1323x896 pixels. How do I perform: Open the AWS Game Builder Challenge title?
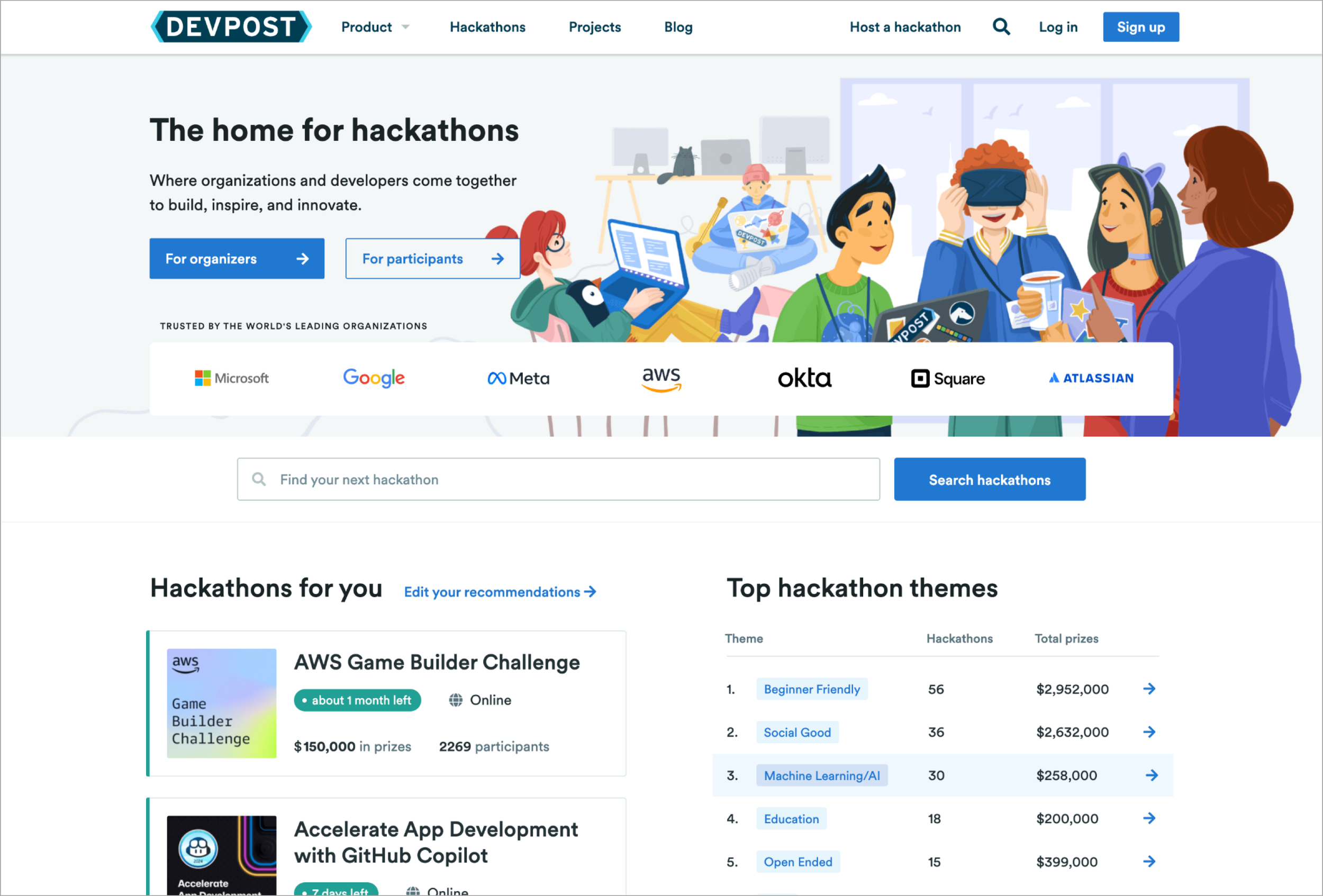437,663
